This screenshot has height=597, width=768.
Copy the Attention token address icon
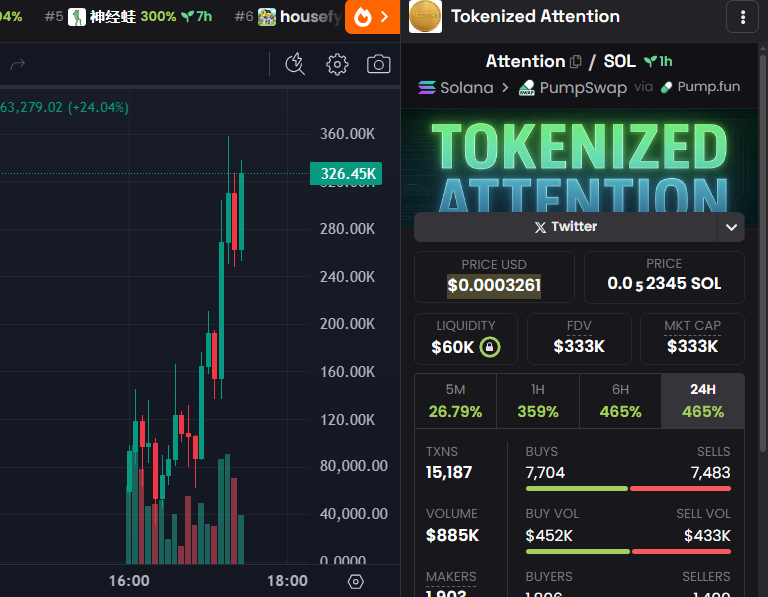[x=576, y=62]
